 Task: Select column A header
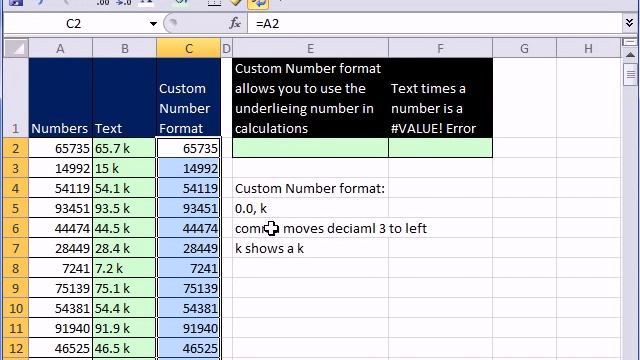click(x=60, y=49)
